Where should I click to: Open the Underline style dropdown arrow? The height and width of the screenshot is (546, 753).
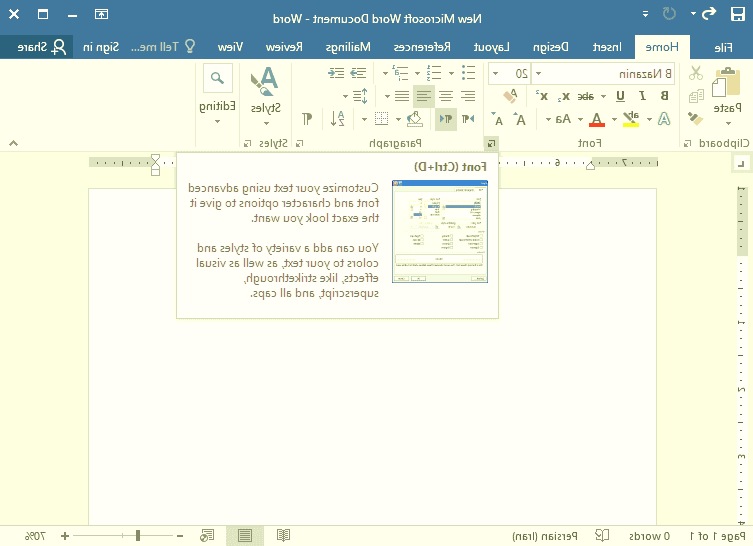tap(604, 96)
